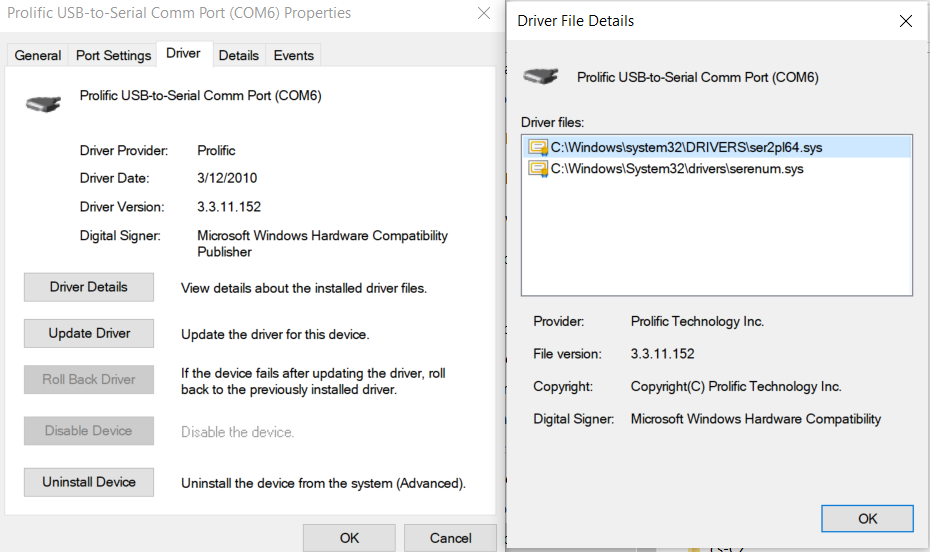This screenshot has height=552, width=930.
Task: Select the ser2pl64.sys driver file row
Action: [x=716, y=147]
